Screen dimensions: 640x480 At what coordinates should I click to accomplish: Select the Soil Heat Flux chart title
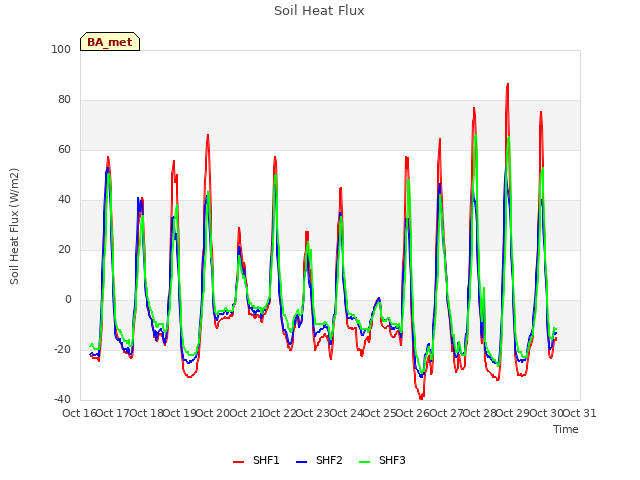pos(319,11)
